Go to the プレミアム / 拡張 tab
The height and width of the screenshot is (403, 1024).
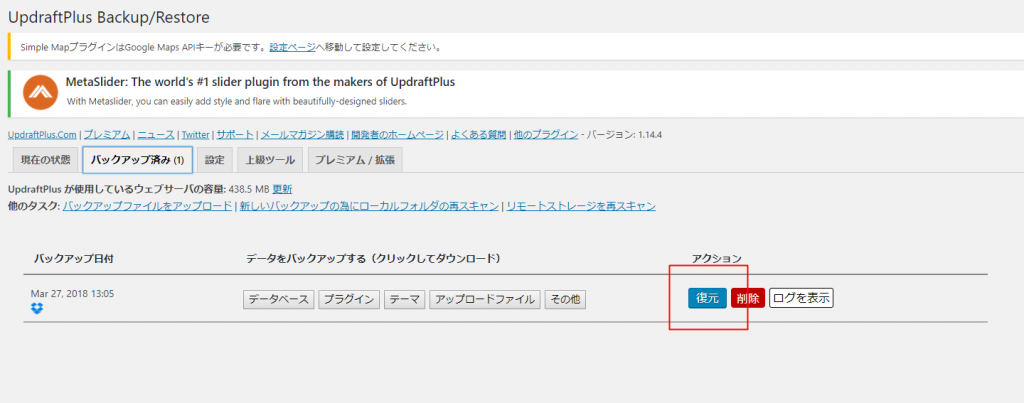[x=355, y=160]
